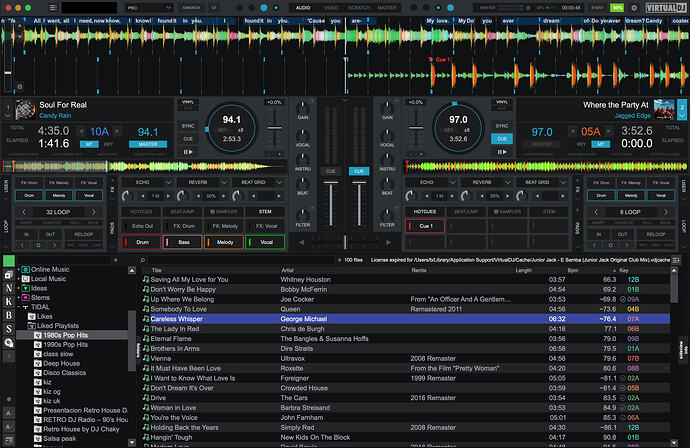
Task: Trigger the Cue 1 hotcue pad
Action: [425, 226]
